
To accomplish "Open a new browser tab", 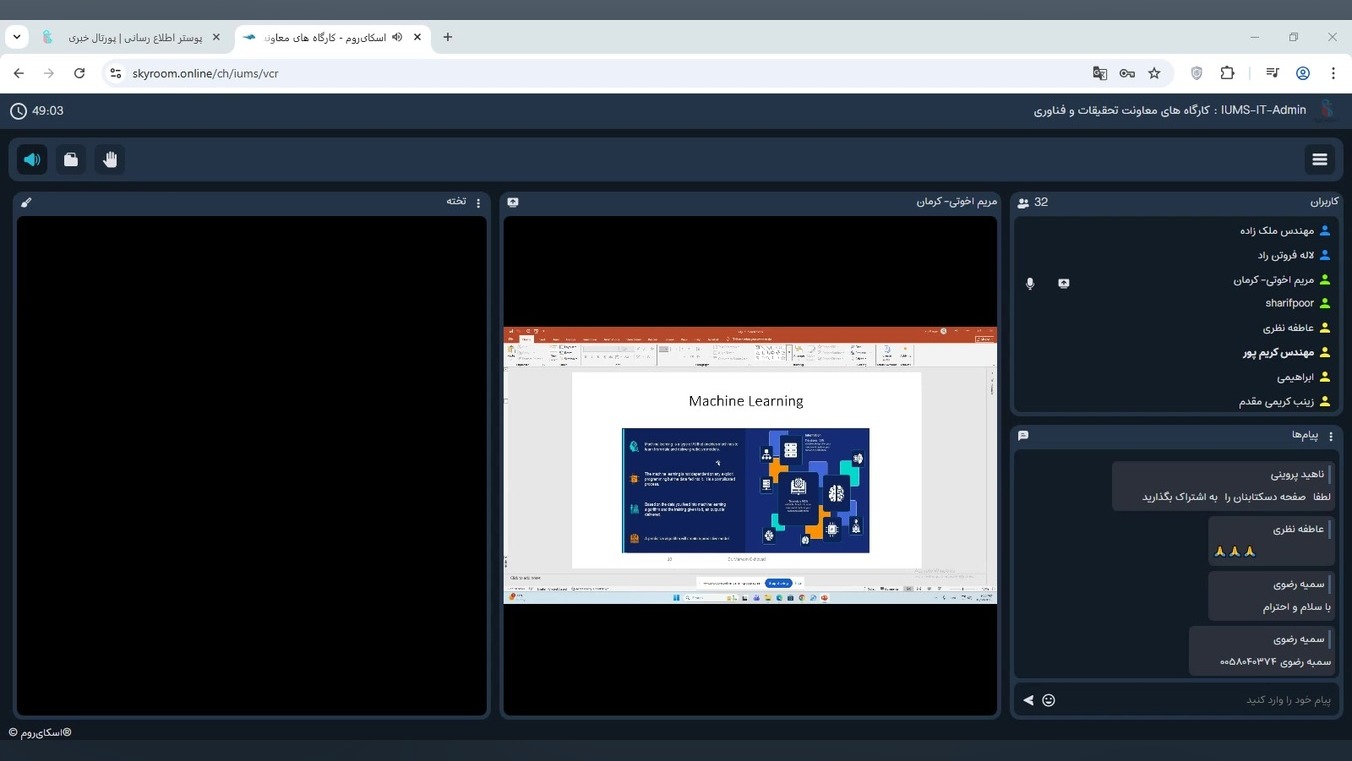I will pos(447,37).
